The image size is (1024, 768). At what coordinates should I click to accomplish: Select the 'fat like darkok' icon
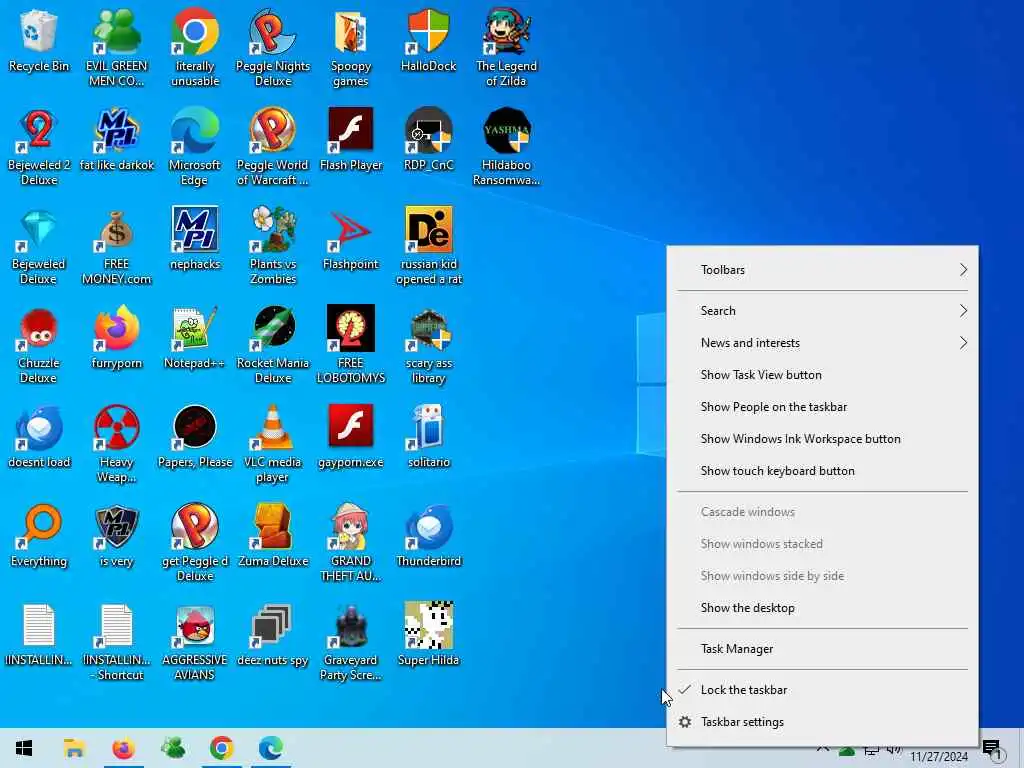click(116, 140)
